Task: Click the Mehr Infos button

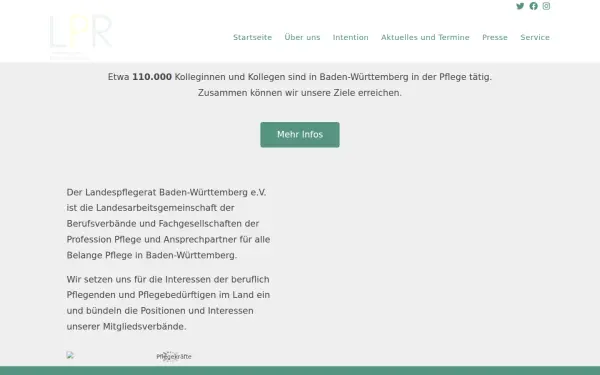Action: pos(300,135)
